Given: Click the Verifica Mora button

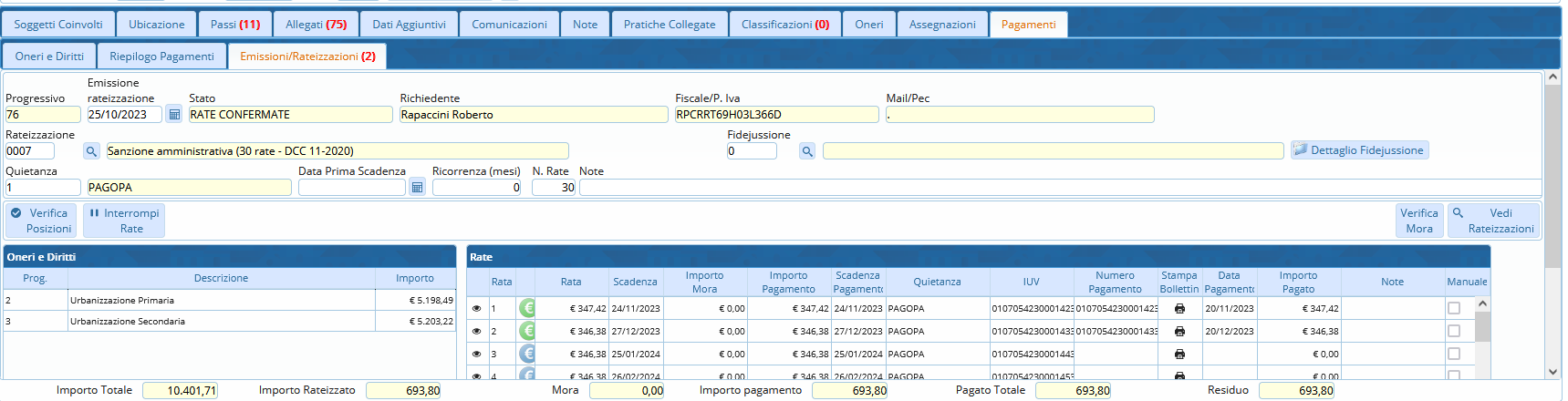Looking at the screenshot, I should coord(1418,221).
